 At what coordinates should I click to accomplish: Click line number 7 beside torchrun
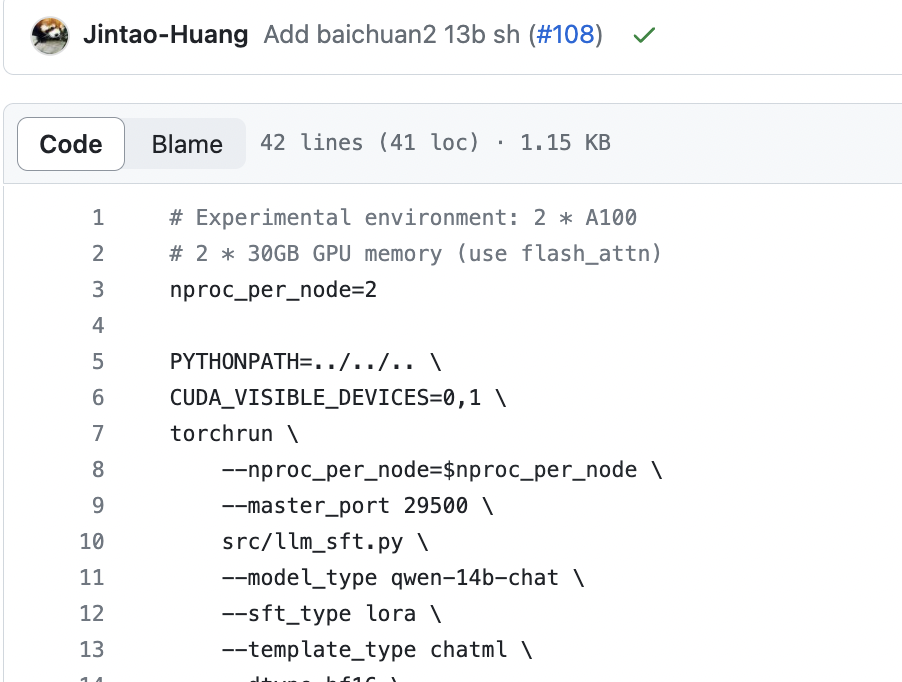tap(97, 434)
